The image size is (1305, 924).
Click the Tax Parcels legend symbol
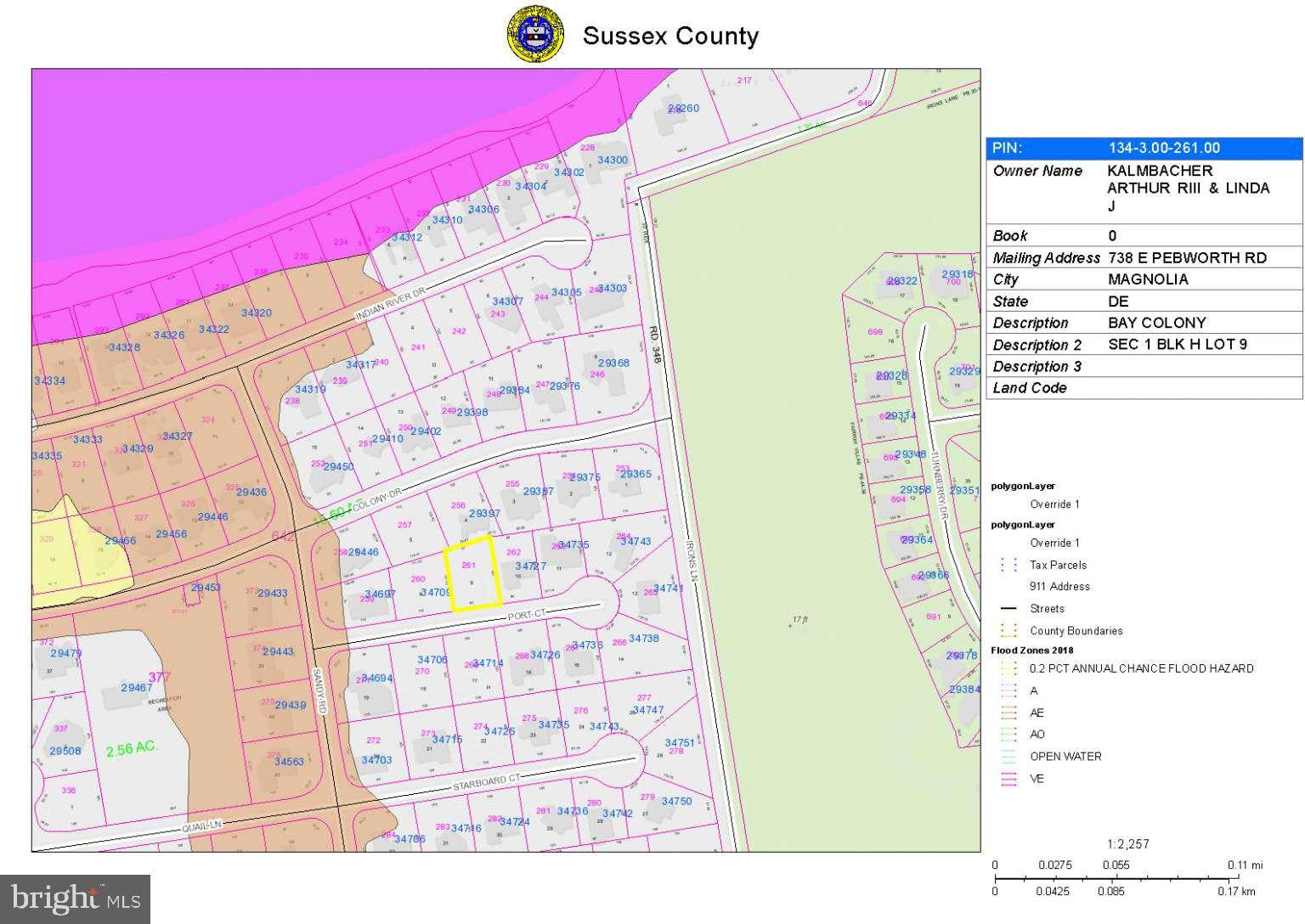click(x=1008, y=565)
